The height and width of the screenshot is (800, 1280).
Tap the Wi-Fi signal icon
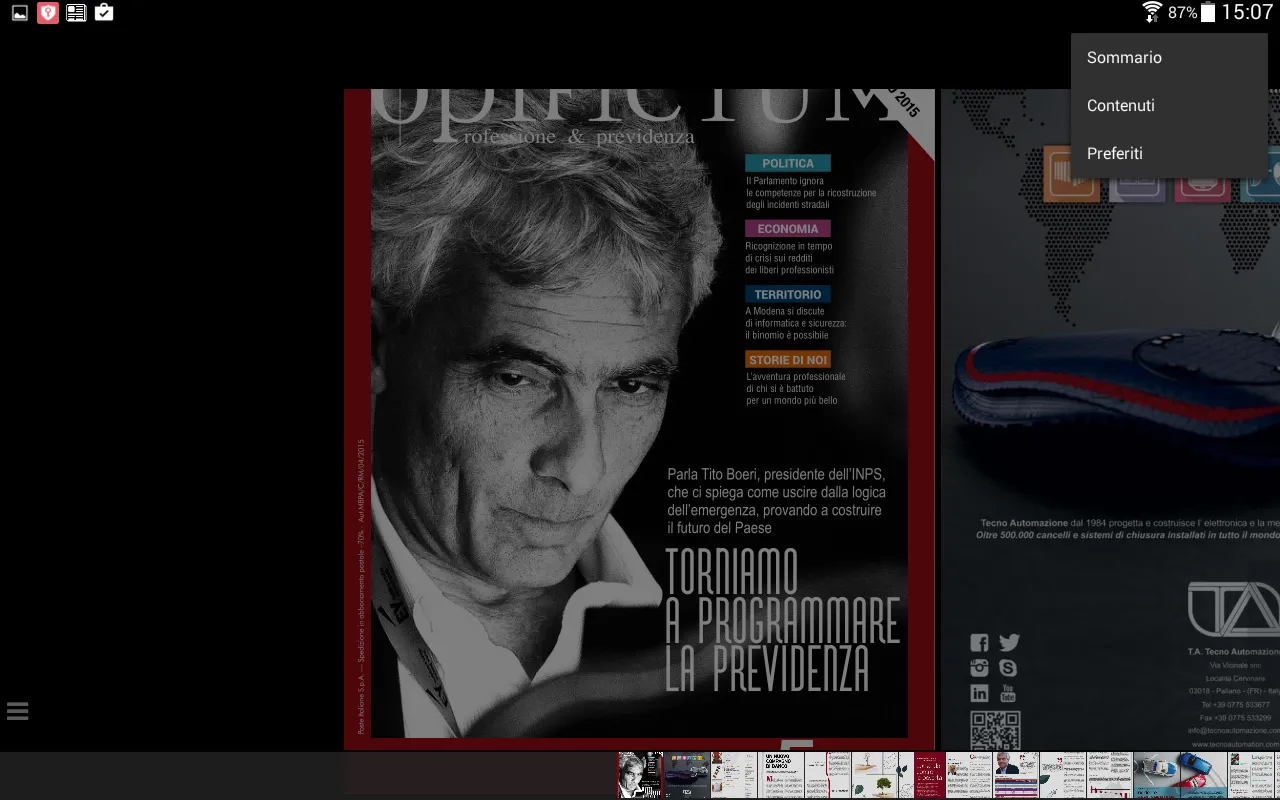1152,12
